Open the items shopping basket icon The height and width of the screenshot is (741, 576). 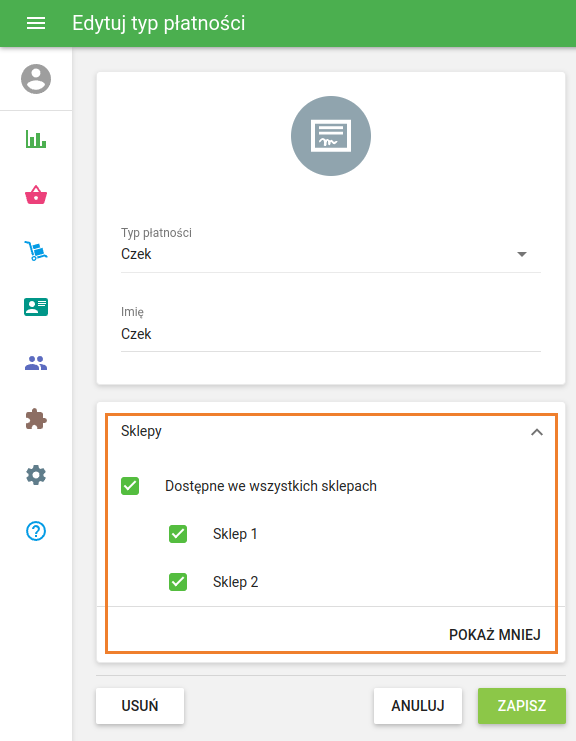click(x=36, y=195)
